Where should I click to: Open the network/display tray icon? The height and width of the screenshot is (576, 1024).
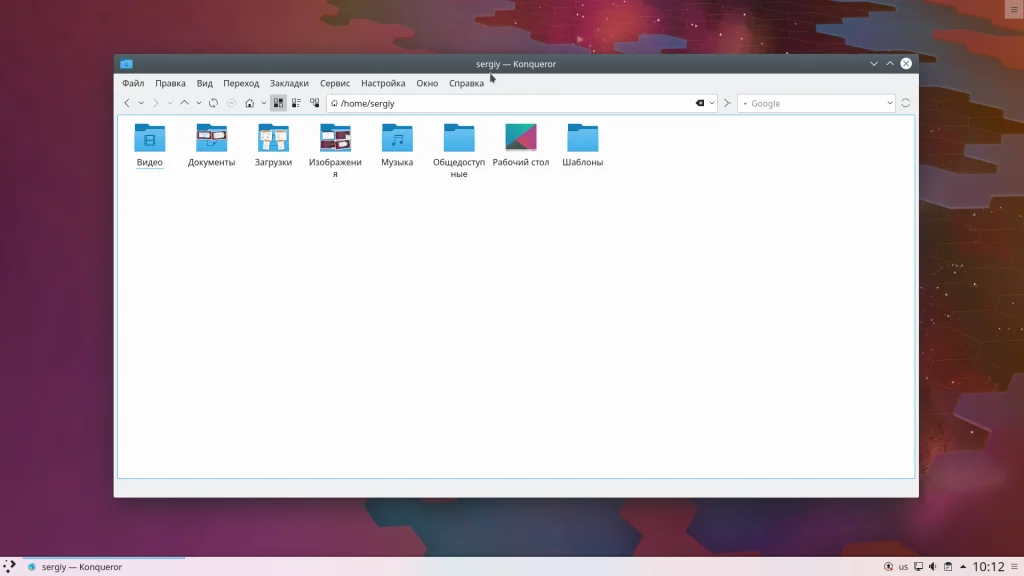918,567
